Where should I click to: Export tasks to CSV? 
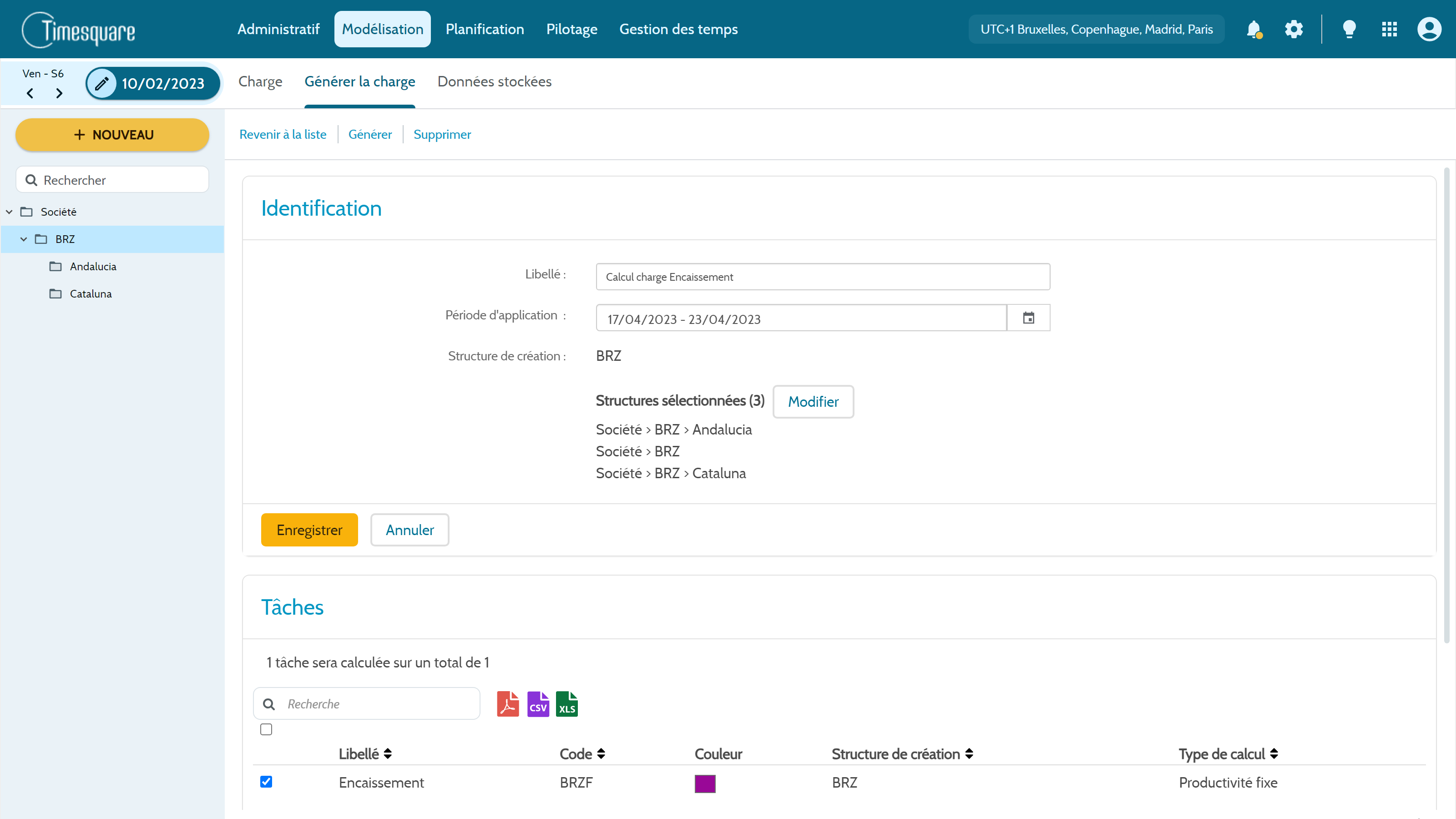point(537,704)
